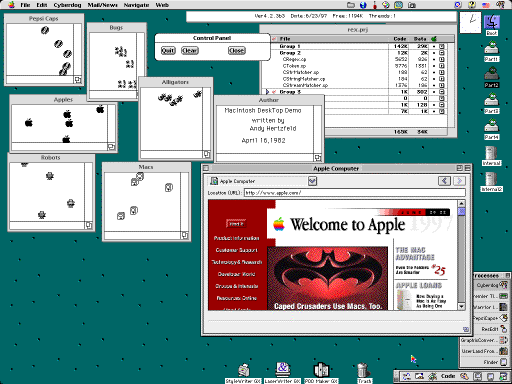Toggle debug dot for CStreamMatcher.cp row

[x=434, y=85]
